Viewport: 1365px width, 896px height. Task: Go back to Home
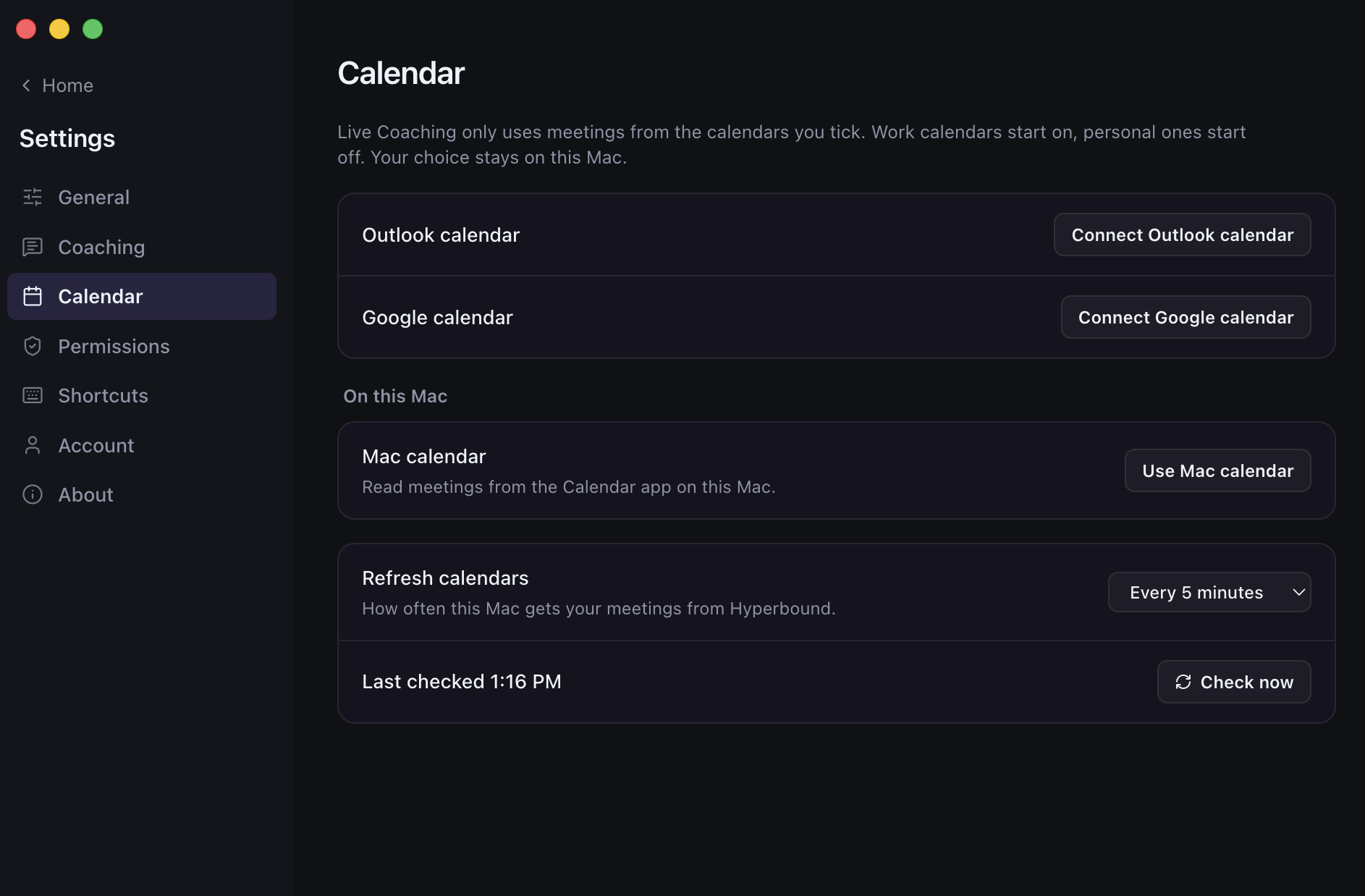pos(57,85)
